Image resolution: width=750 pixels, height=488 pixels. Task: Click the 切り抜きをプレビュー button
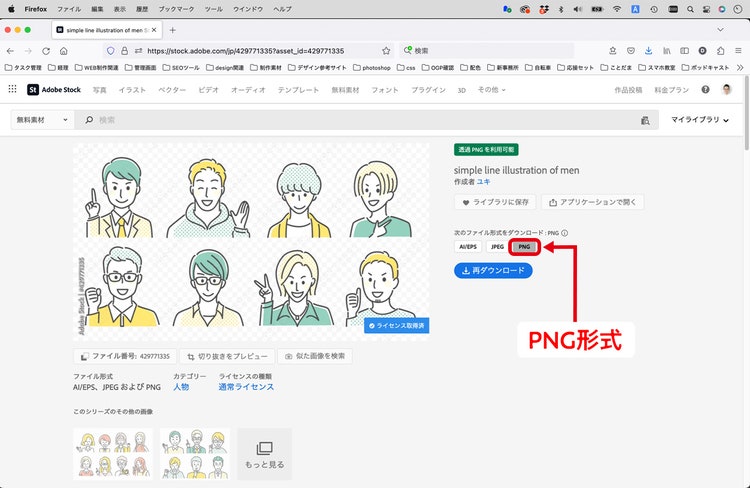(227, 356)
